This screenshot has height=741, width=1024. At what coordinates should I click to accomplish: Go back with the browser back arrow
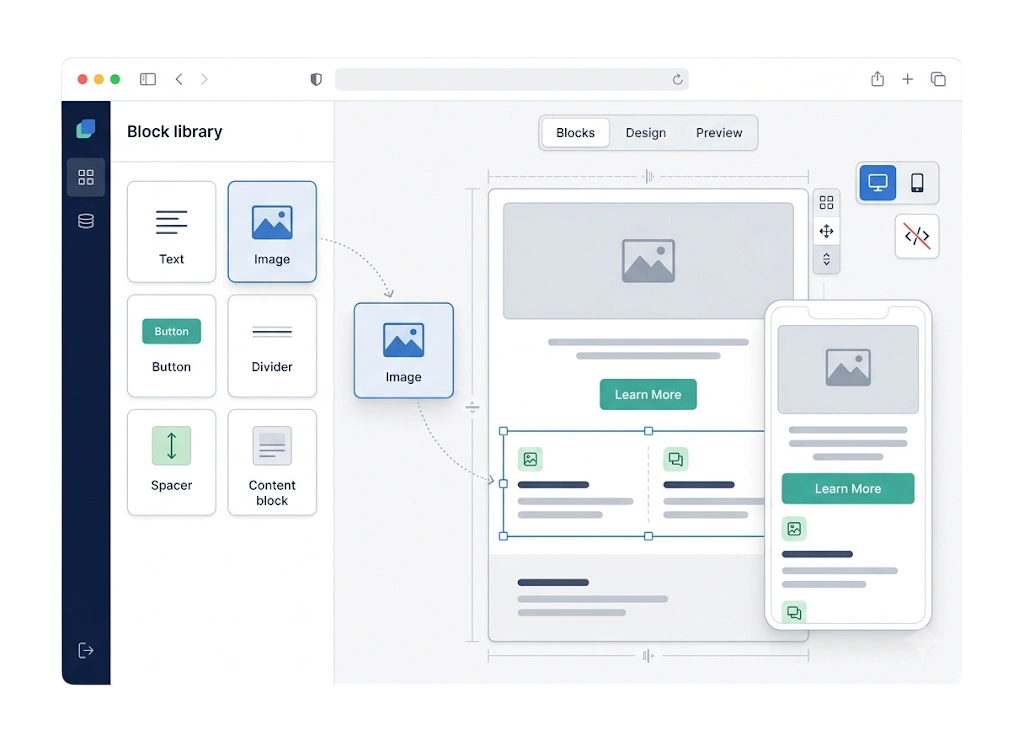coord(179,79)
